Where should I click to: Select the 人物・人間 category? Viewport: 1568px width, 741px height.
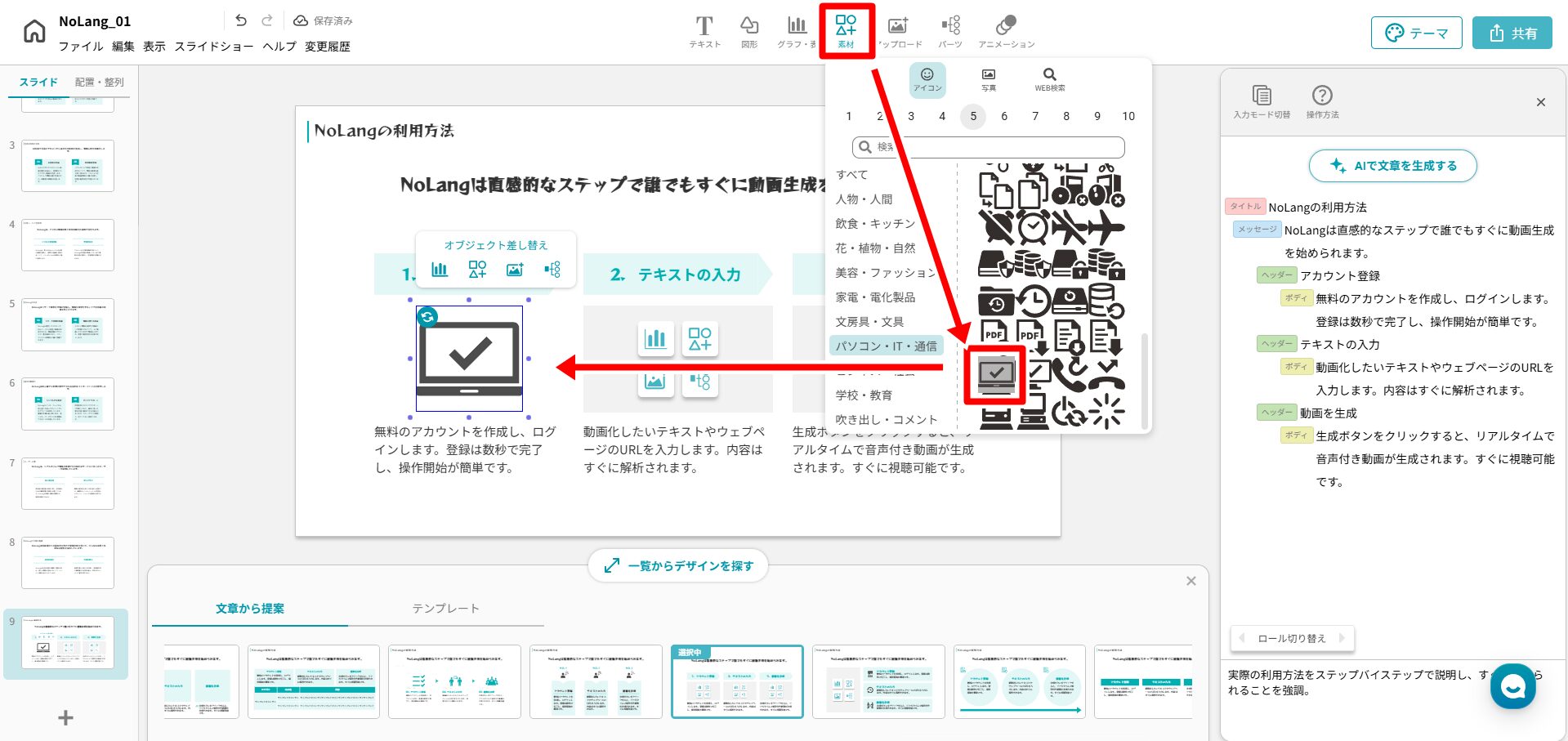[864, 199]
